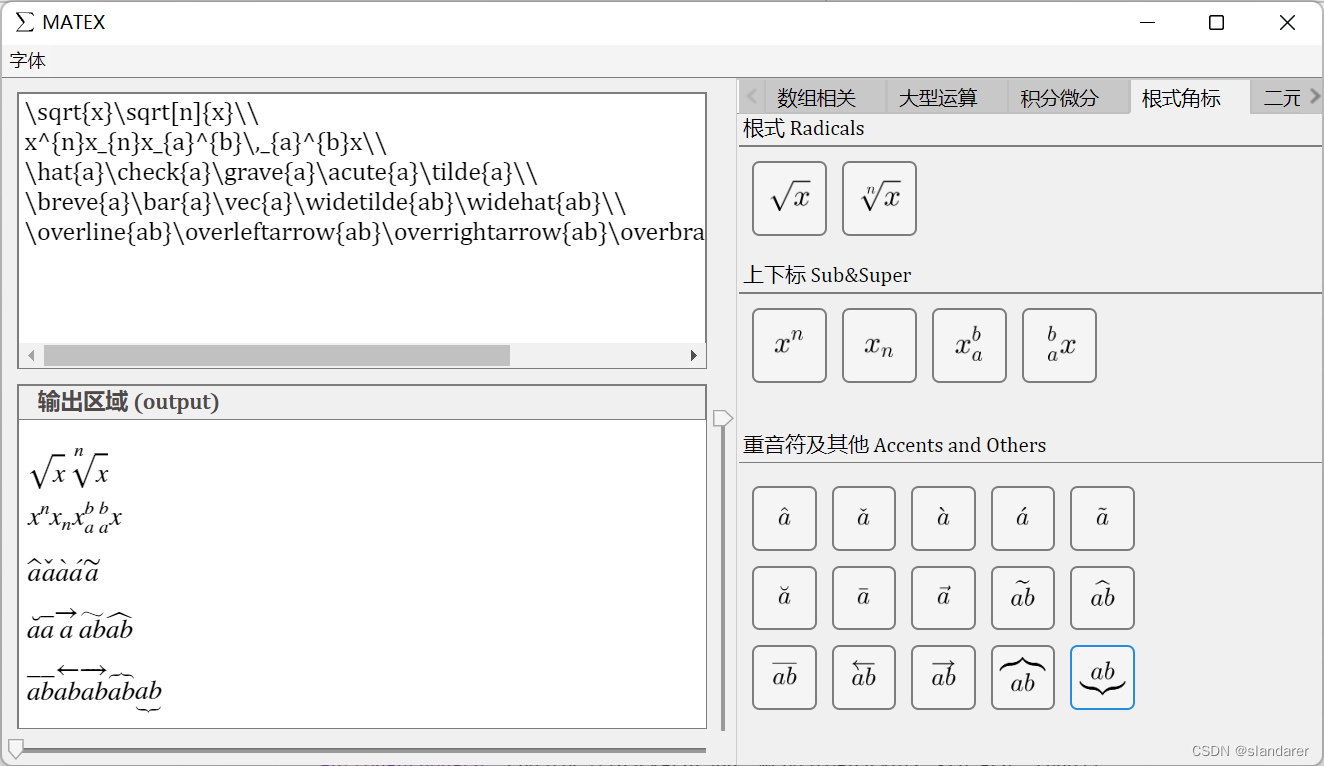
Task: Insert tilde accent on a
Action: [x=1102, y=518]
